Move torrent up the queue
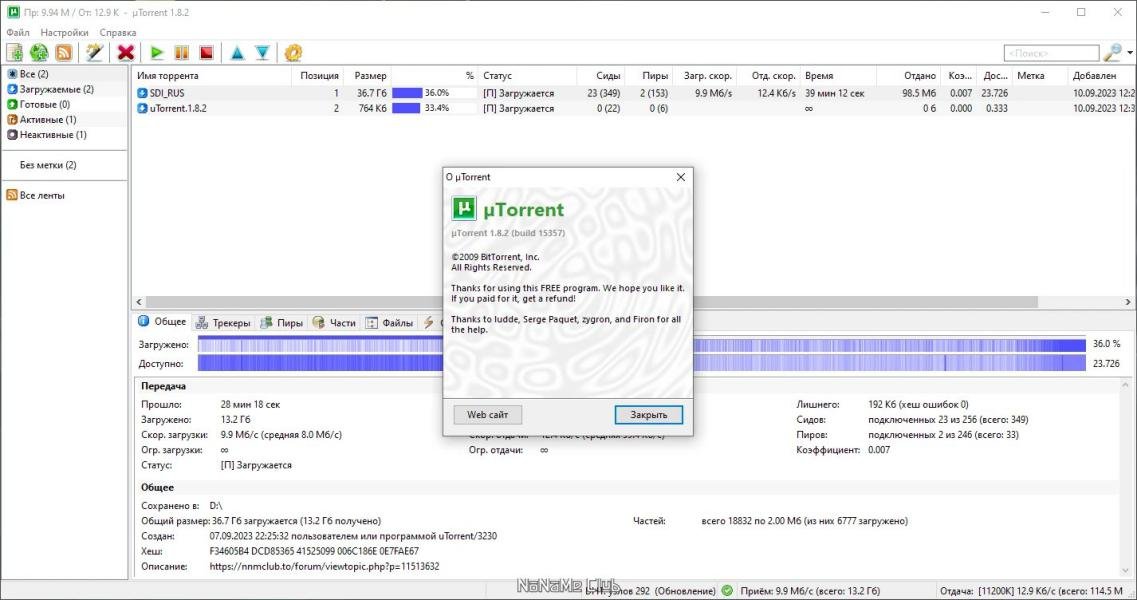Image resolution: width=1137 pixels, height=600 pixels. pyautogui.click(x=237, y=52)
